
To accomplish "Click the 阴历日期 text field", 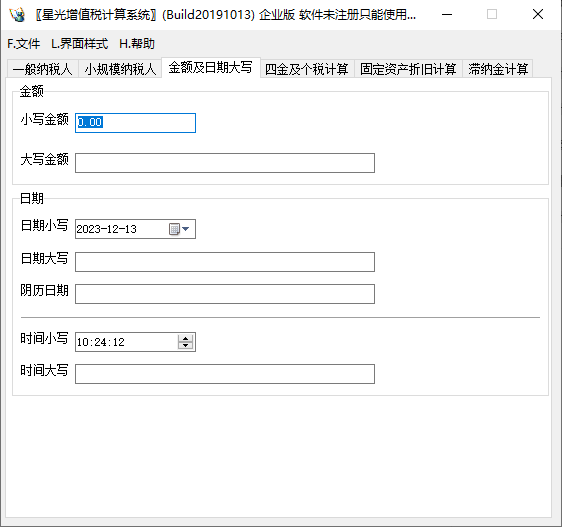I will click(x=225, y=294).
